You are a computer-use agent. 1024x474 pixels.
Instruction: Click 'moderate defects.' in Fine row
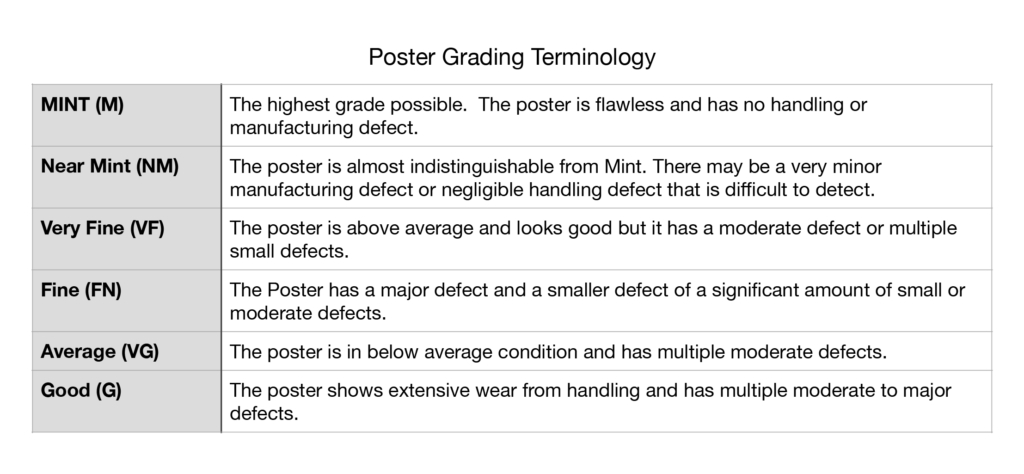pos(308,313)
